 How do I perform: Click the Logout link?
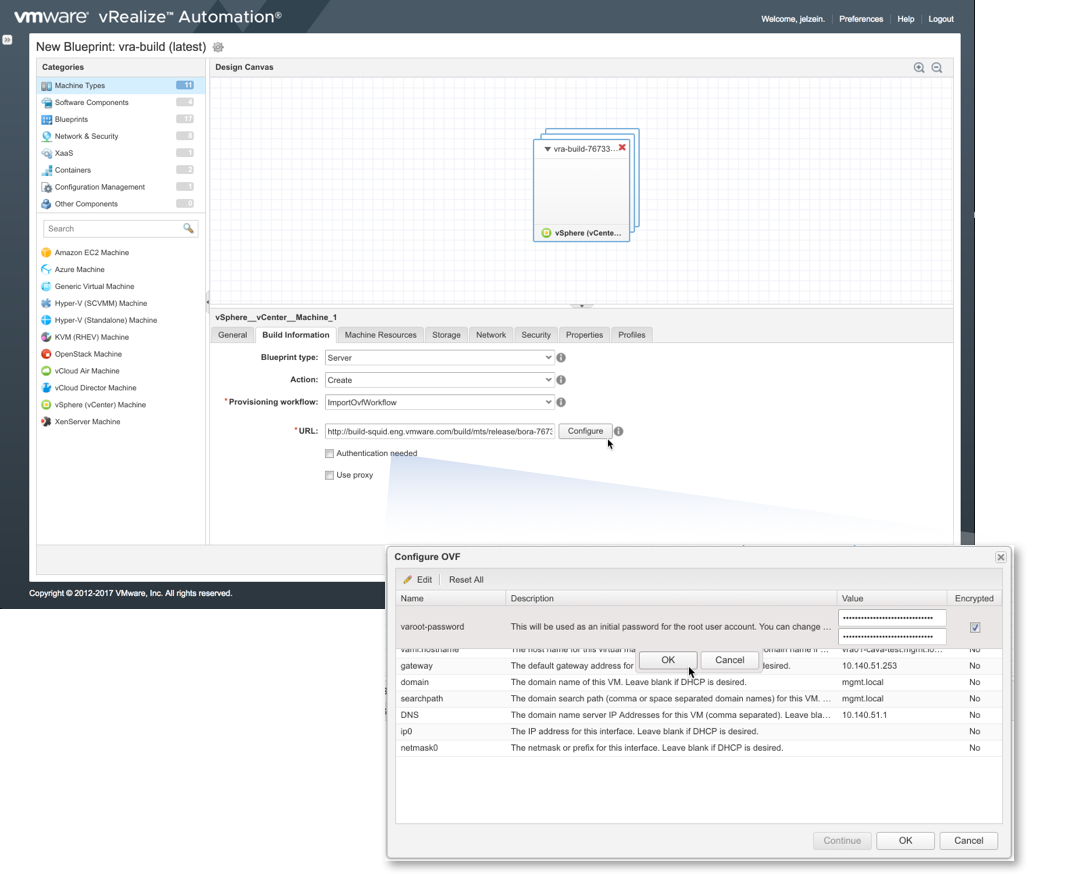(x=941, y=19)
